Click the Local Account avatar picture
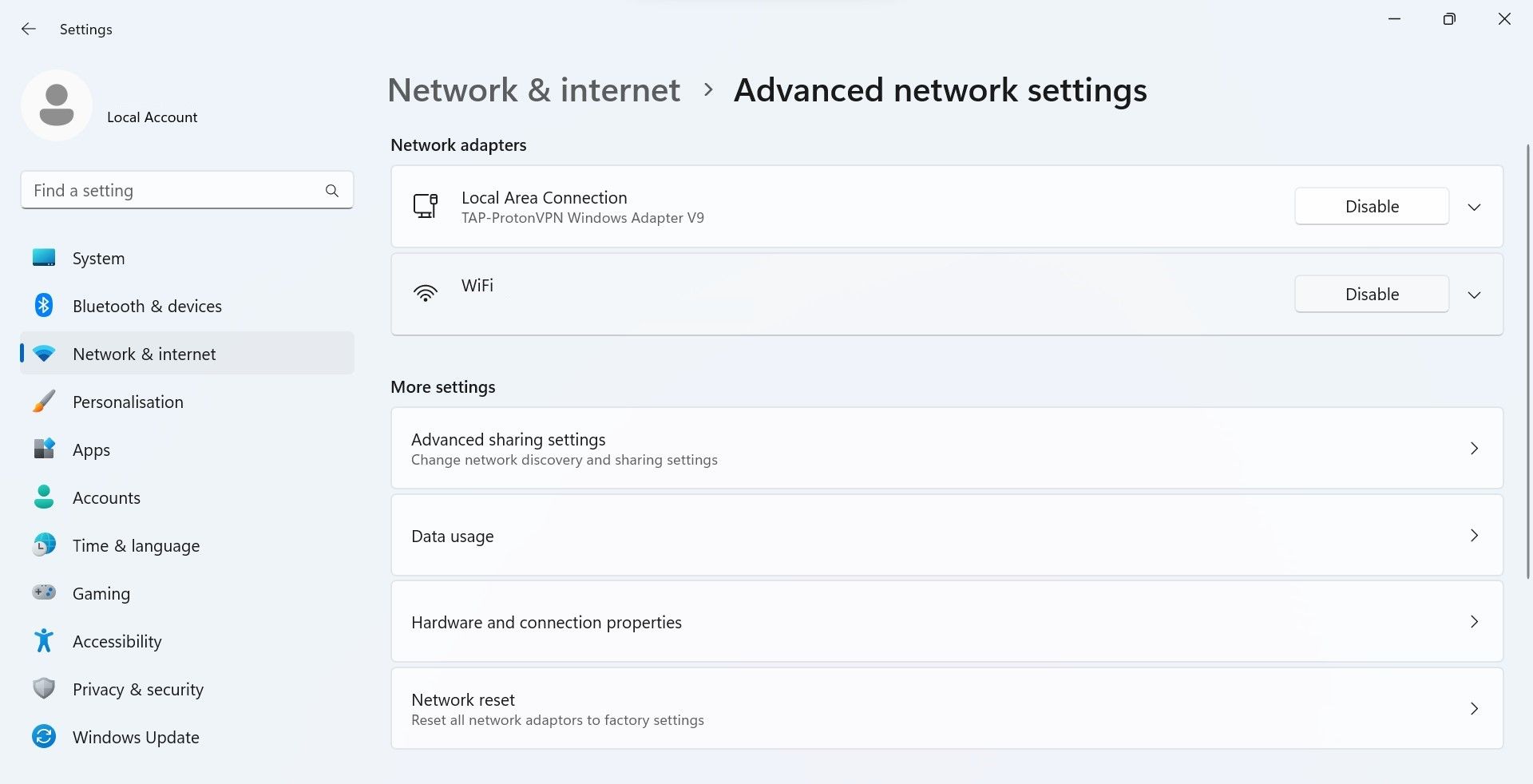 click(x=57, y=105)
